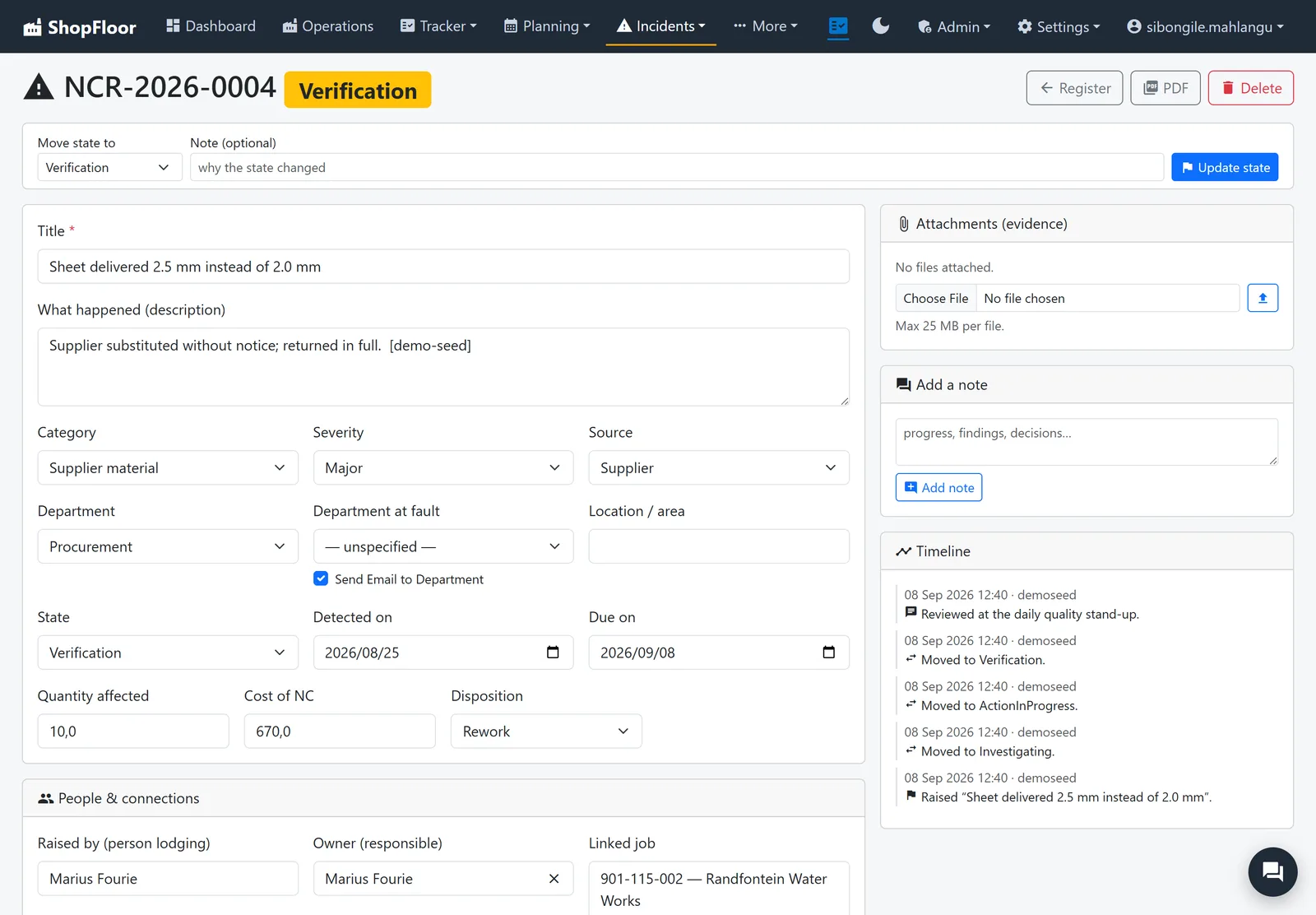Uncheck Send Email to Department
The height and width of the screenshot is (915, 1316).
pos(321,578)
